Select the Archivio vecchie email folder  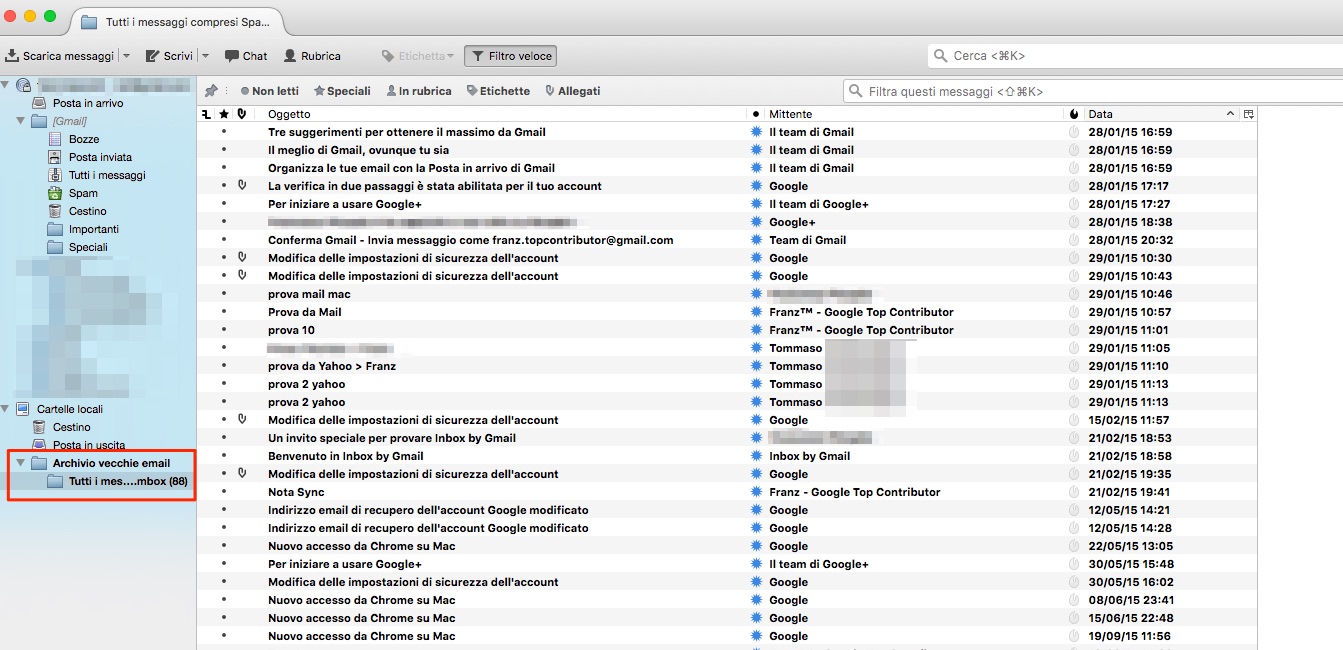point(111,463)
